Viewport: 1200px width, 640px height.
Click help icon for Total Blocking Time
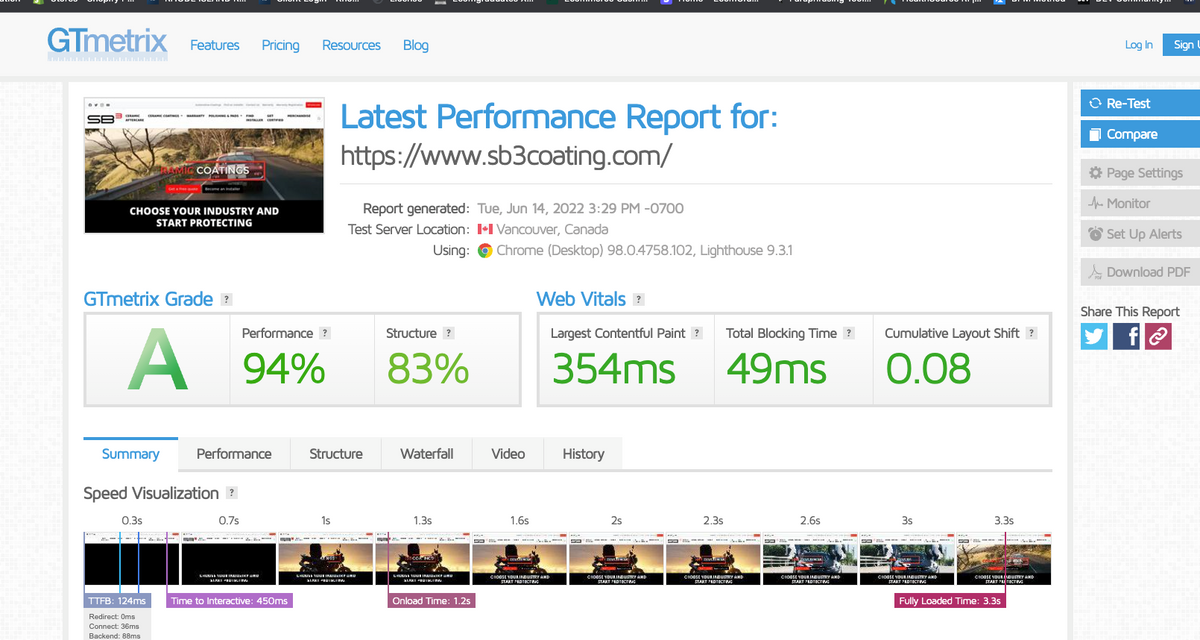click(849, 333)
